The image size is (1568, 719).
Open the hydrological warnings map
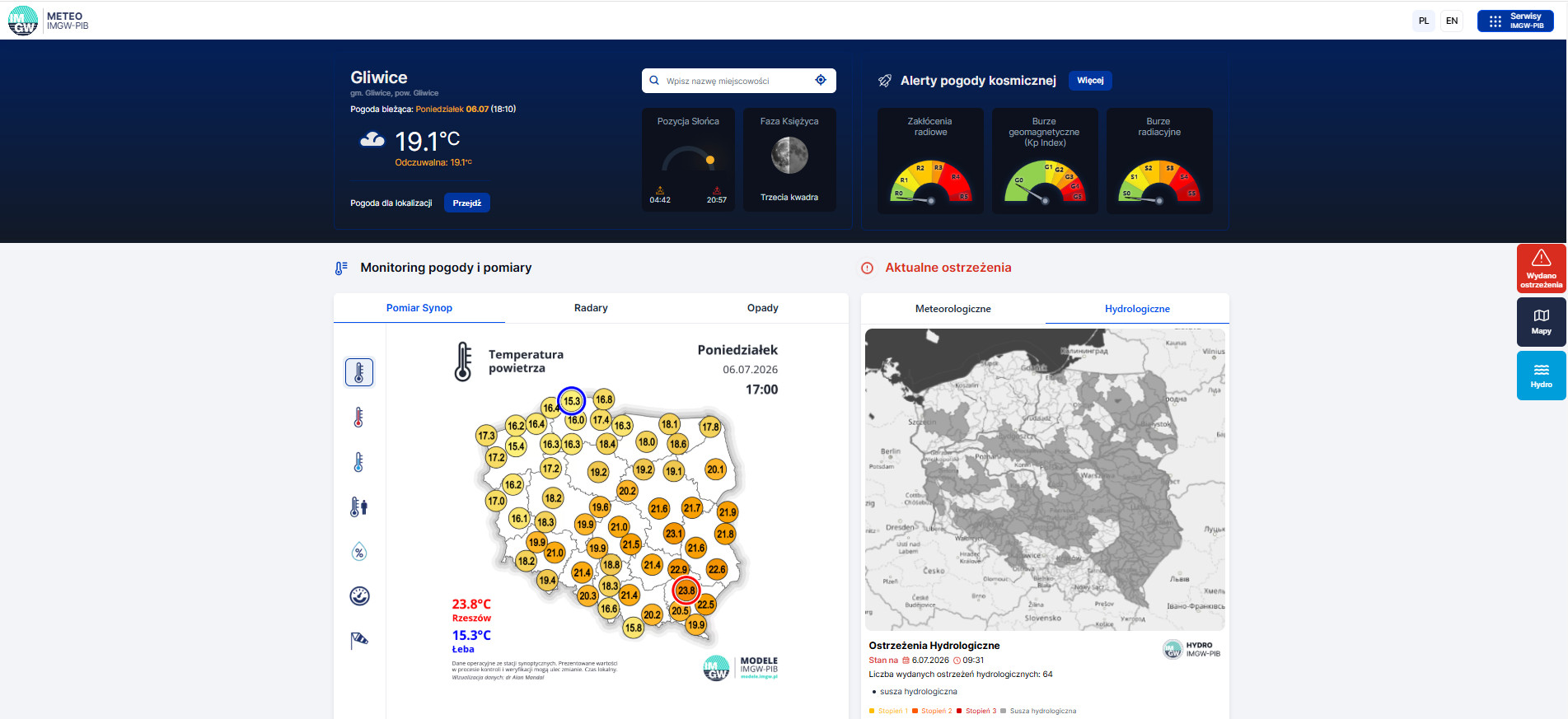pyautogui.click(x=1045, y=479)
